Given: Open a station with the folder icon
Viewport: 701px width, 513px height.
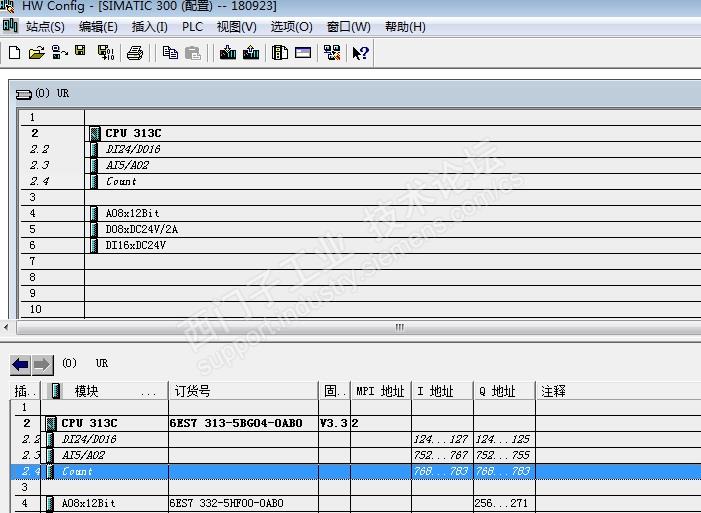Looking at the screenshot, I should (36, 53).
